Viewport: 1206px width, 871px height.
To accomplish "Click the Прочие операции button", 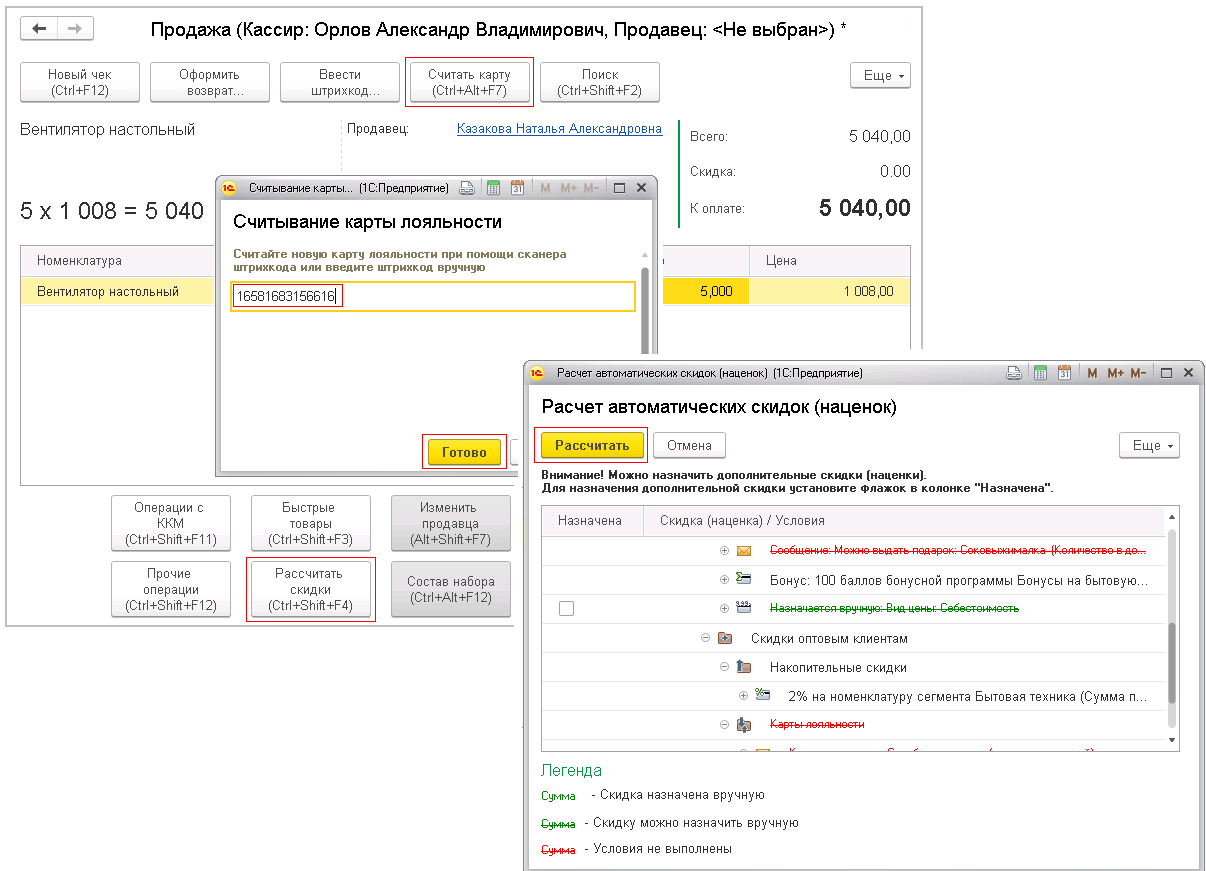I will [x=171, y=590].
